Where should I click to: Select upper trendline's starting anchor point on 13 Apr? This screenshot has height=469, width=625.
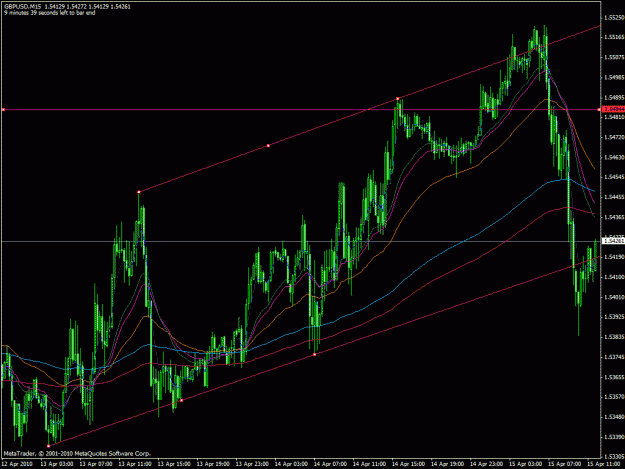click(139, 192)
